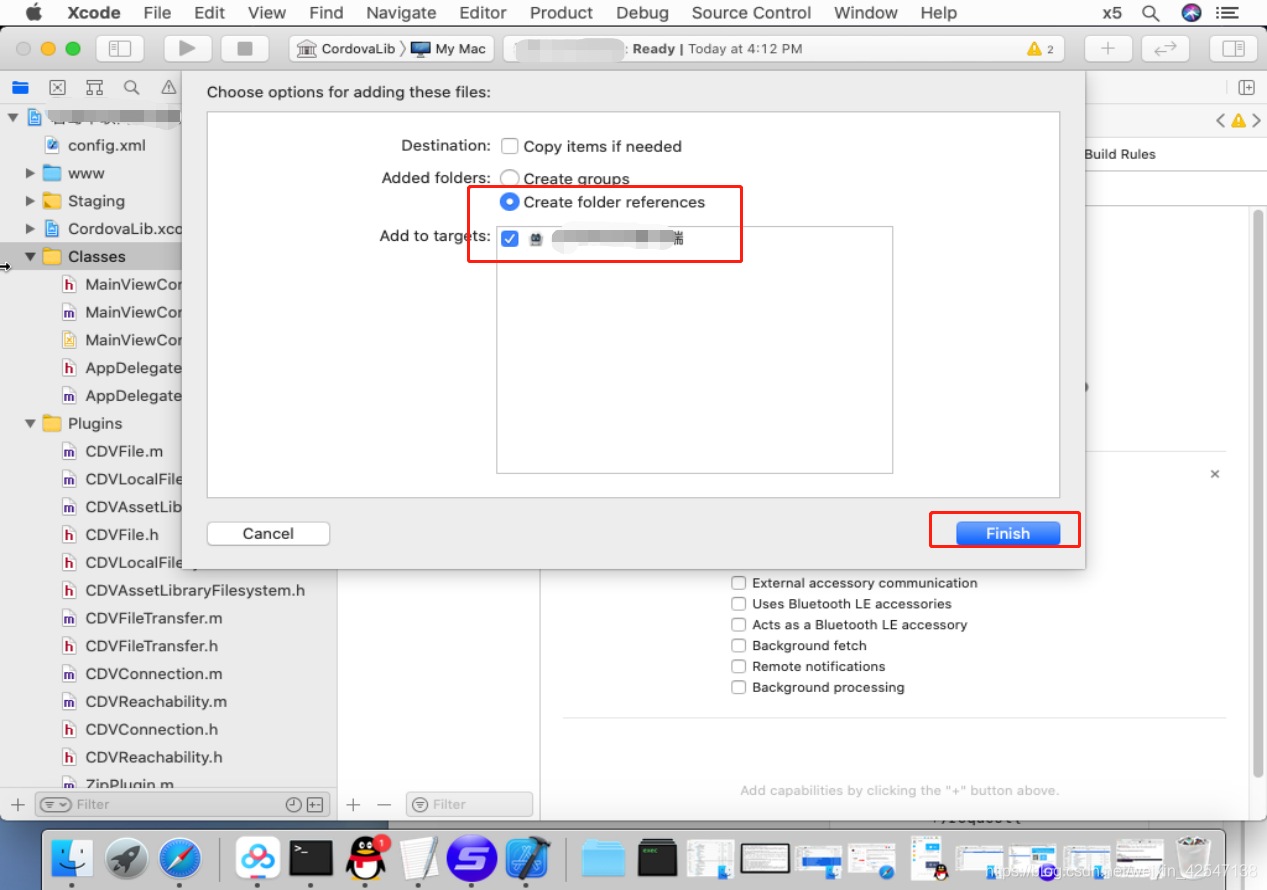1267x890 pixels.
Task: Open Finder from the Dock
Action: coord(71,858)
